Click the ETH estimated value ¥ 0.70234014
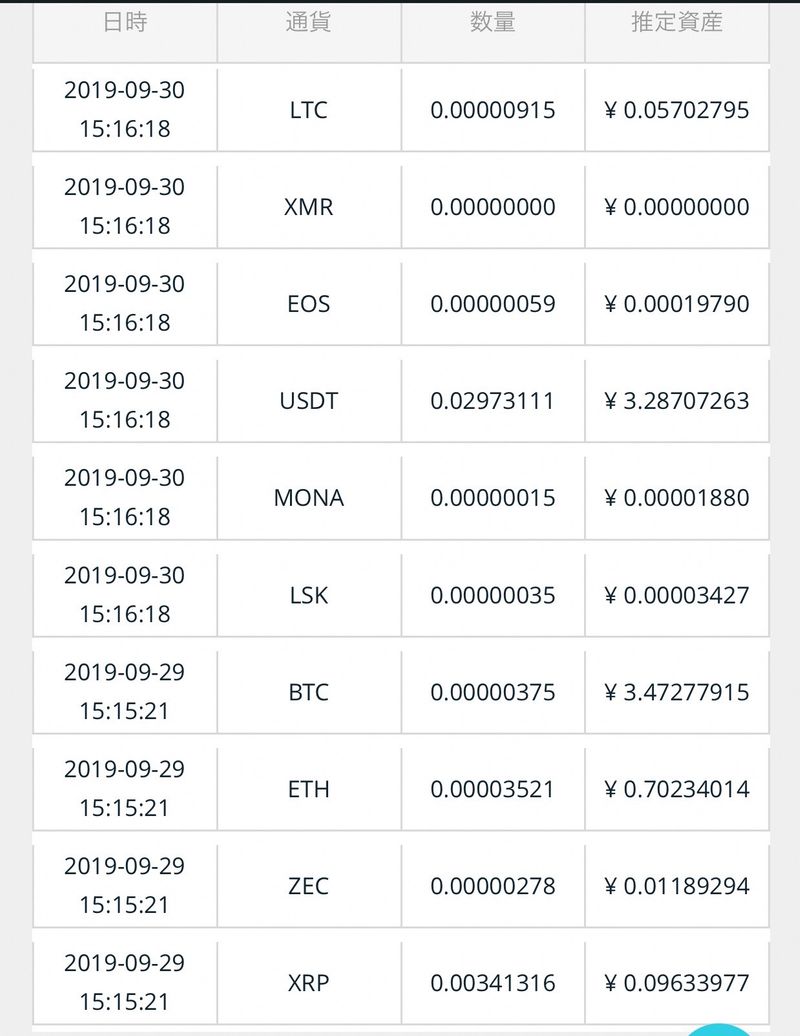The width and height of the screenshot is (800, 1036). click(677, 789)
